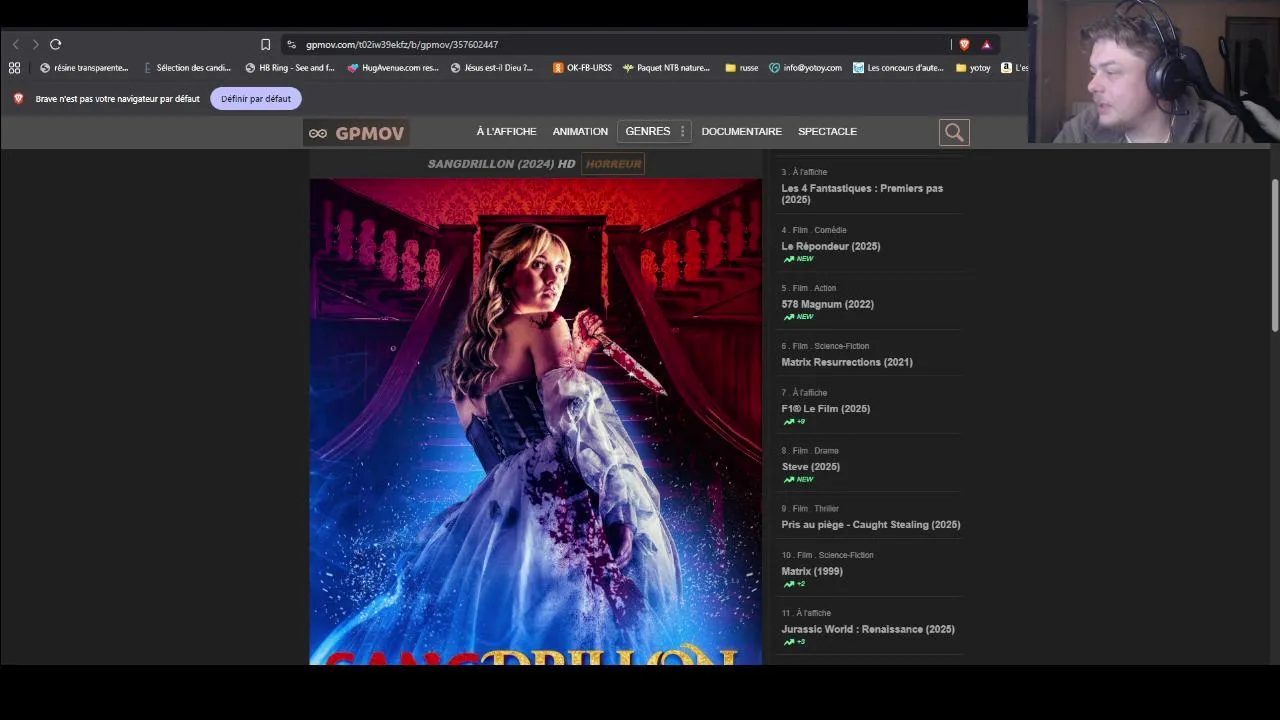Open the DOCUMENTAIRE menu

tap(741, 131)
